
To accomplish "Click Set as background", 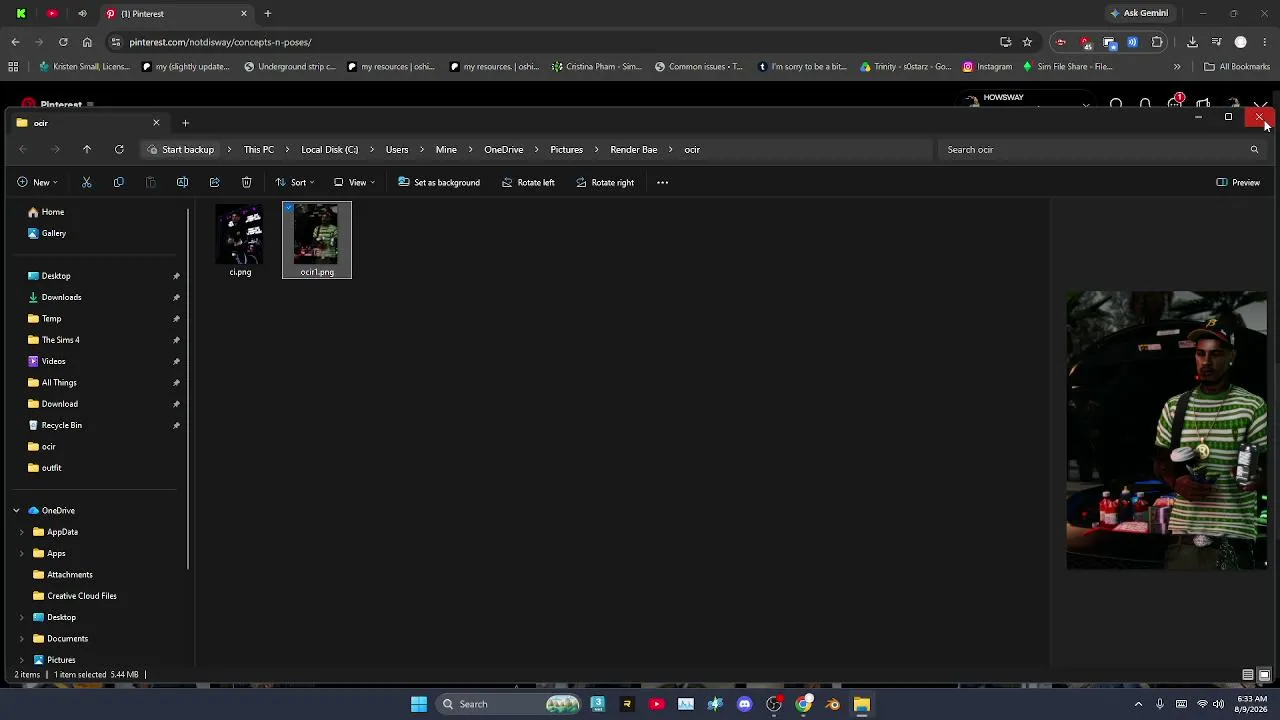I will 439,182.
